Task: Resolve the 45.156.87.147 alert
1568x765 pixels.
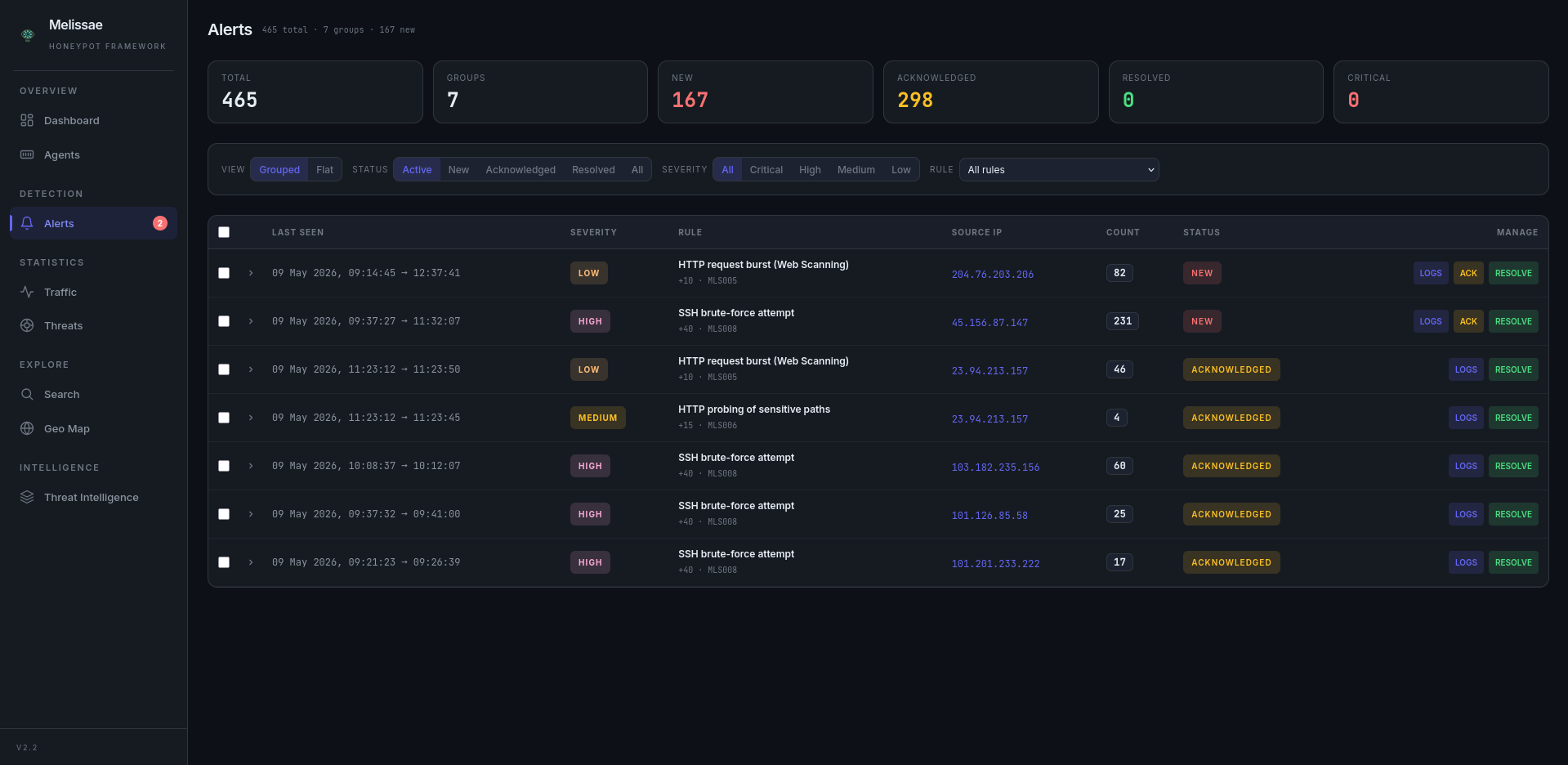Action: 1513,321
